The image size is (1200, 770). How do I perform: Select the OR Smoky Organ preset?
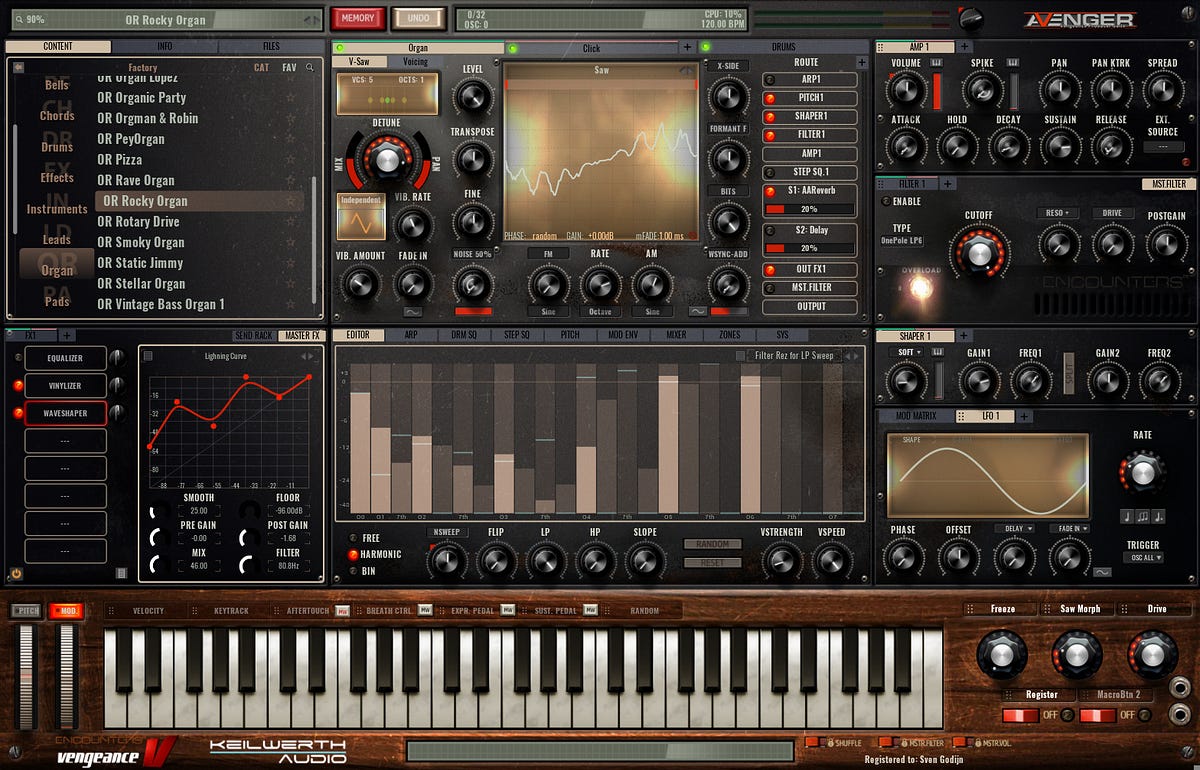(140, 241)
